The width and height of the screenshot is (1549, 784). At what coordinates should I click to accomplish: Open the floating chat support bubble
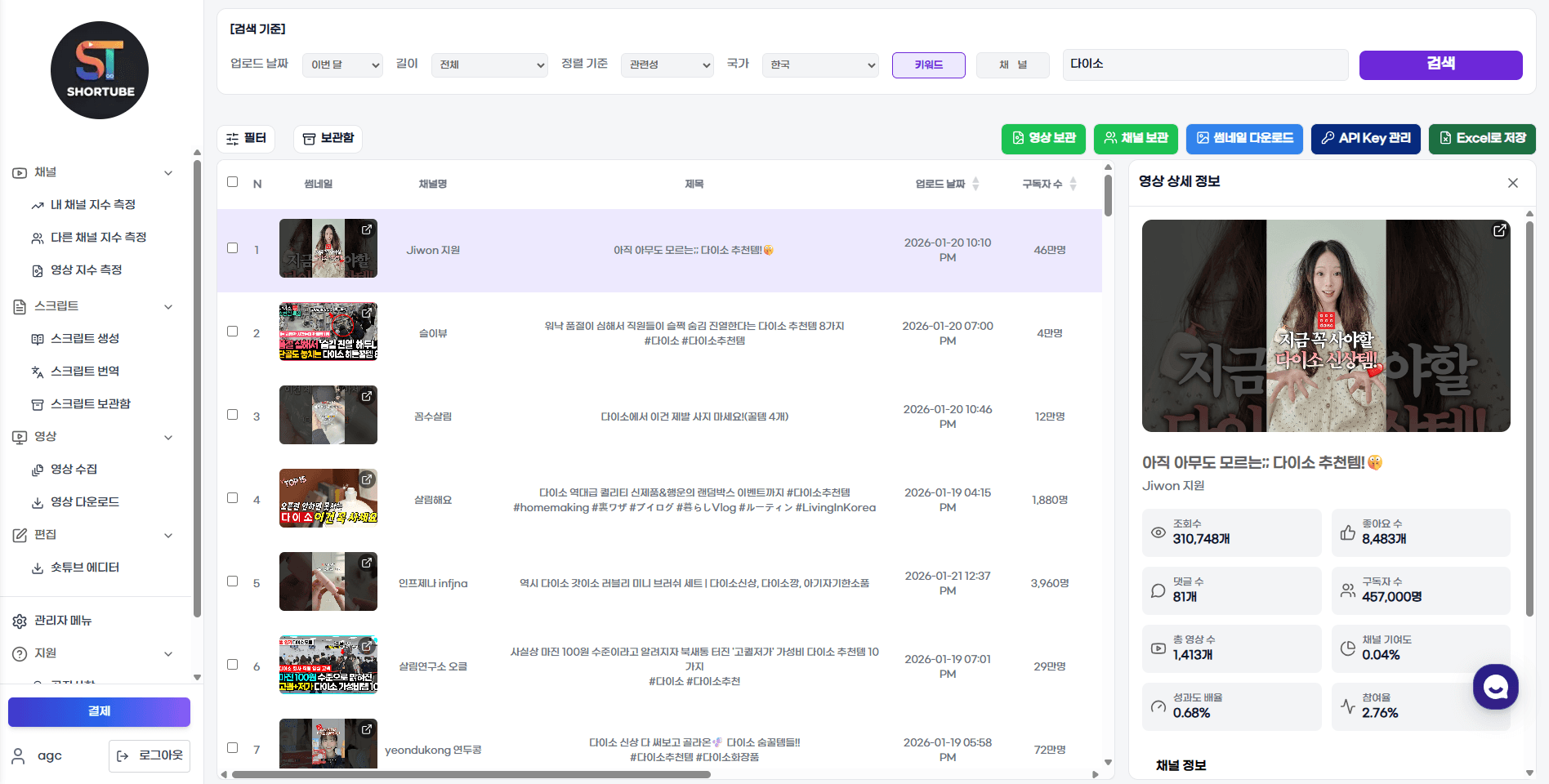tap(1495, 687)
